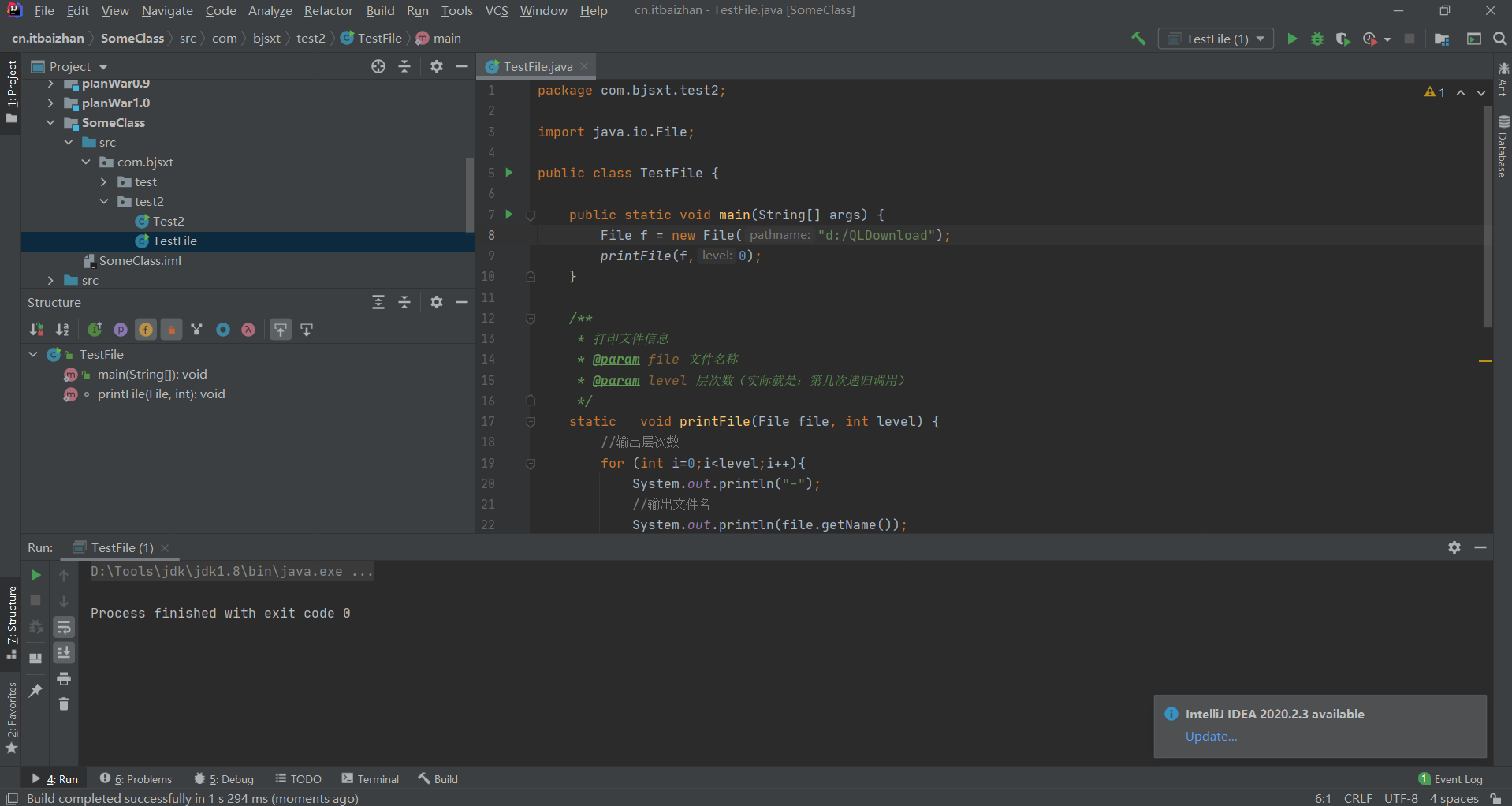The width and height of the screenshot is (1512, 806).
Task: Click the run gutter arrow beside main method
Action: click(509, 214)
